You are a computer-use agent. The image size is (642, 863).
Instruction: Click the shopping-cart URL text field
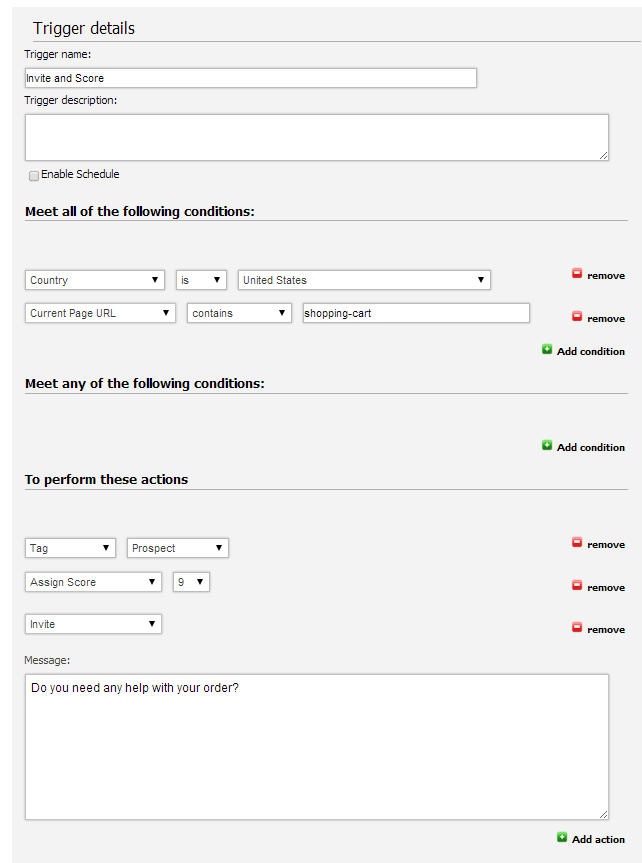pos(415,313)
